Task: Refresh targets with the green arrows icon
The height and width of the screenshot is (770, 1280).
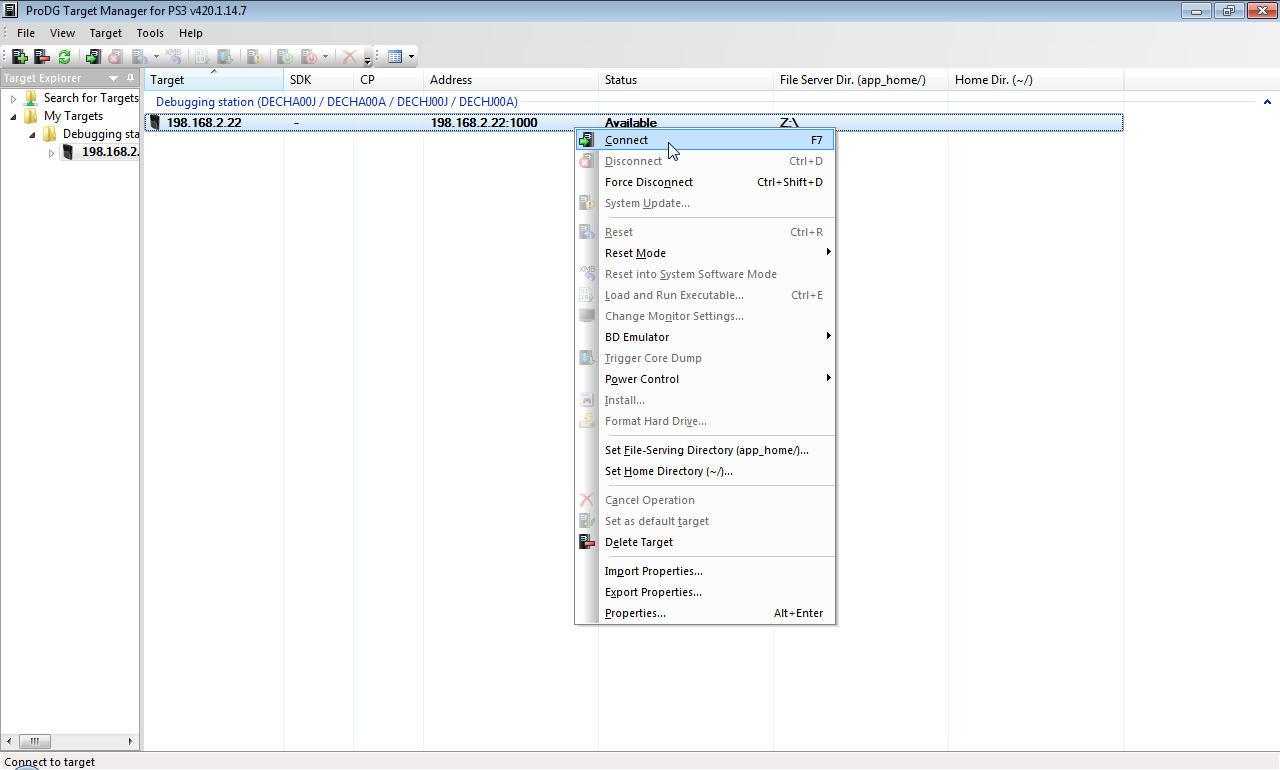Action: [64, 57]
